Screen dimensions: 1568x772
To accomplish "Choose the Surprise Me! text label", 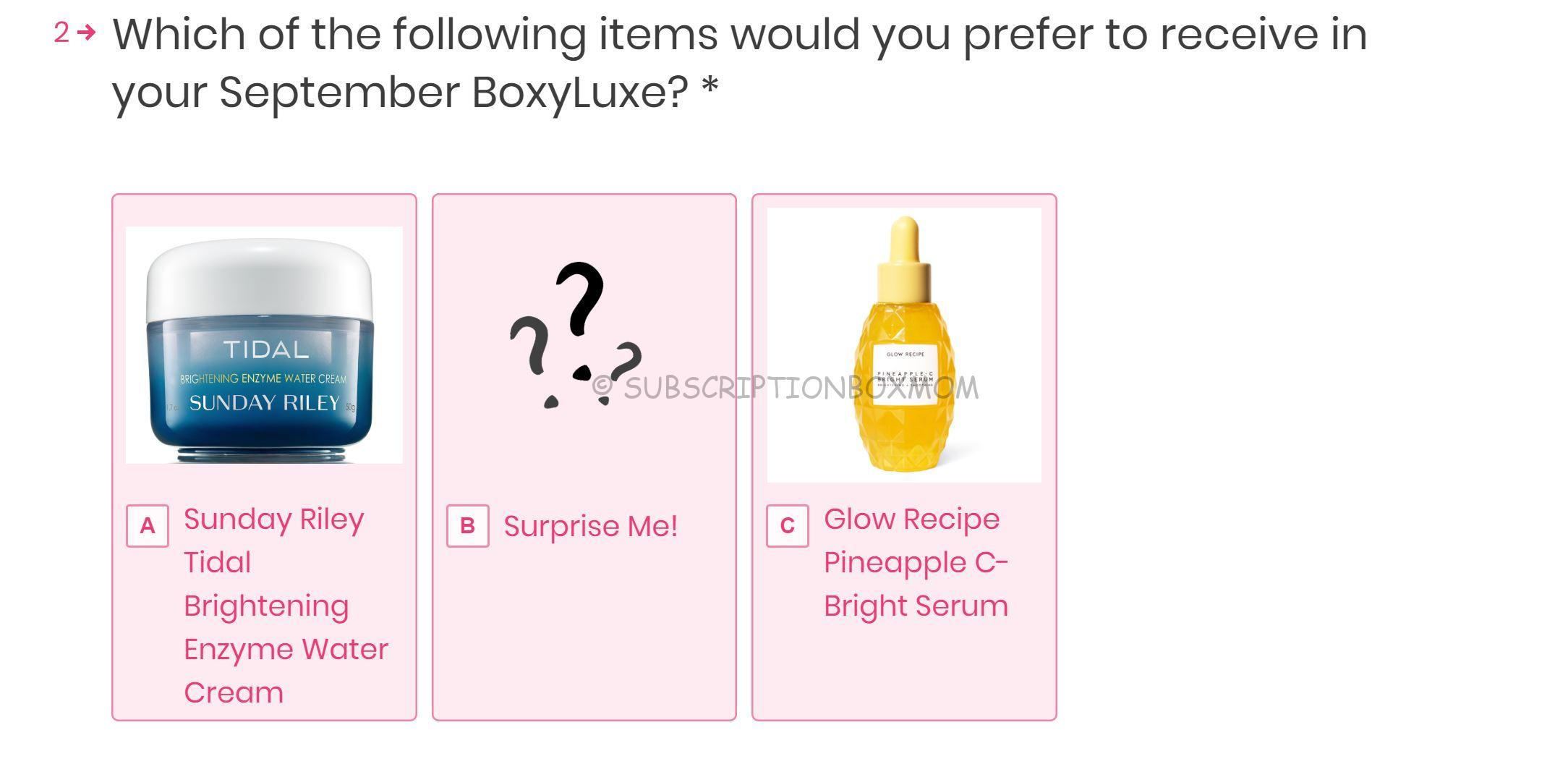I will tap(591, 526).
